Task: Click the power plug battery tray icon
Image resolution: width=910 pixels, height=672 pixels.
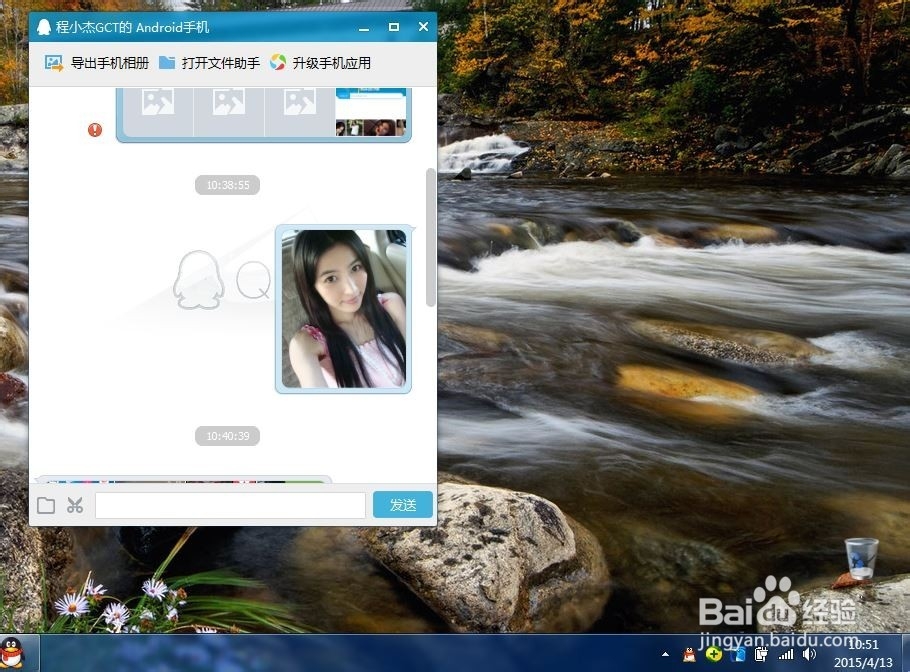Action: coord(761,655)
